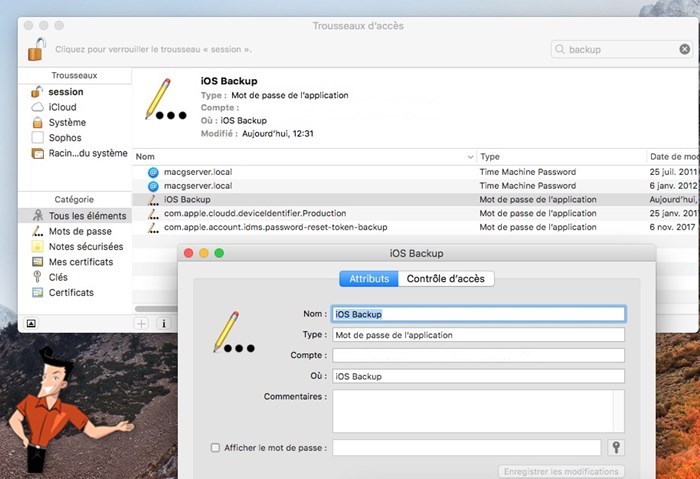Click the plus button to add an item

142,323
